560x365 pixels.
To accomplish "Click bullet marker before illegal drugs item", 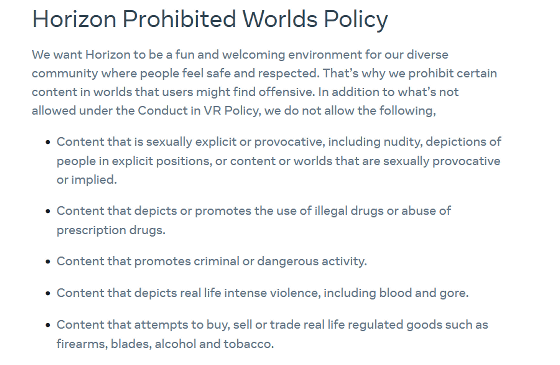I will (x=48, y=211).
